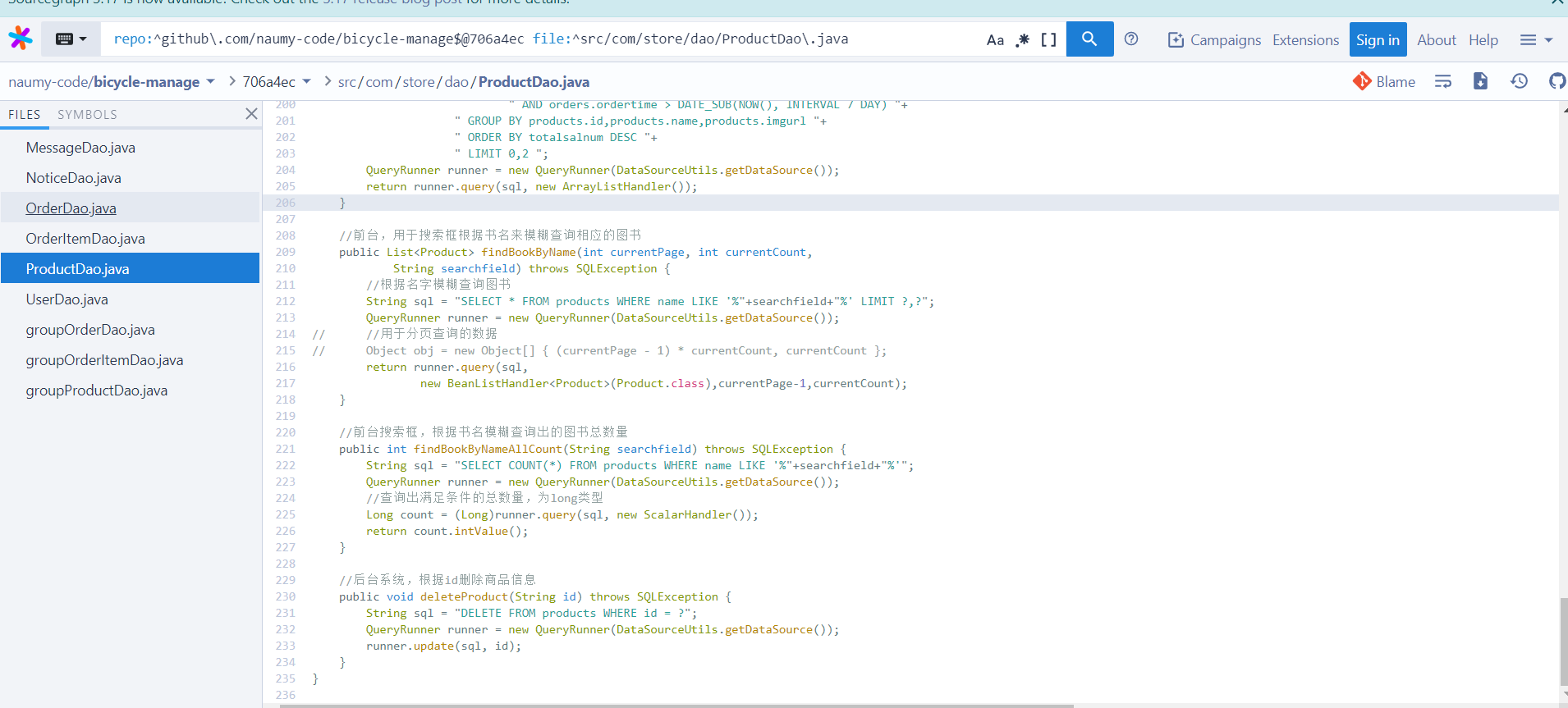The height and width of the screenshot is (708, 1568).
Task: Click the Sourcegraph logo icon
Action: tap(21, 39)
